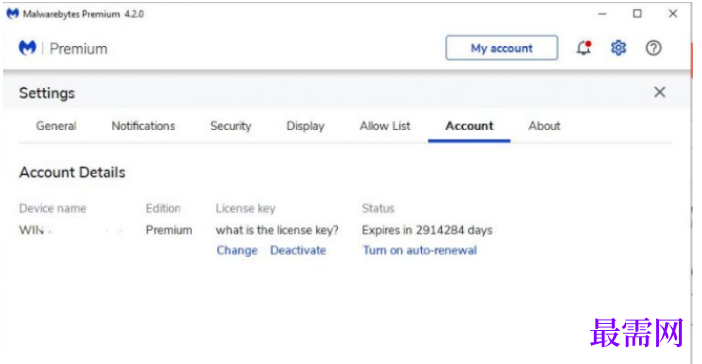Click the settings gear icon
Screen dimensions: 702x364
tap(618, 47)
